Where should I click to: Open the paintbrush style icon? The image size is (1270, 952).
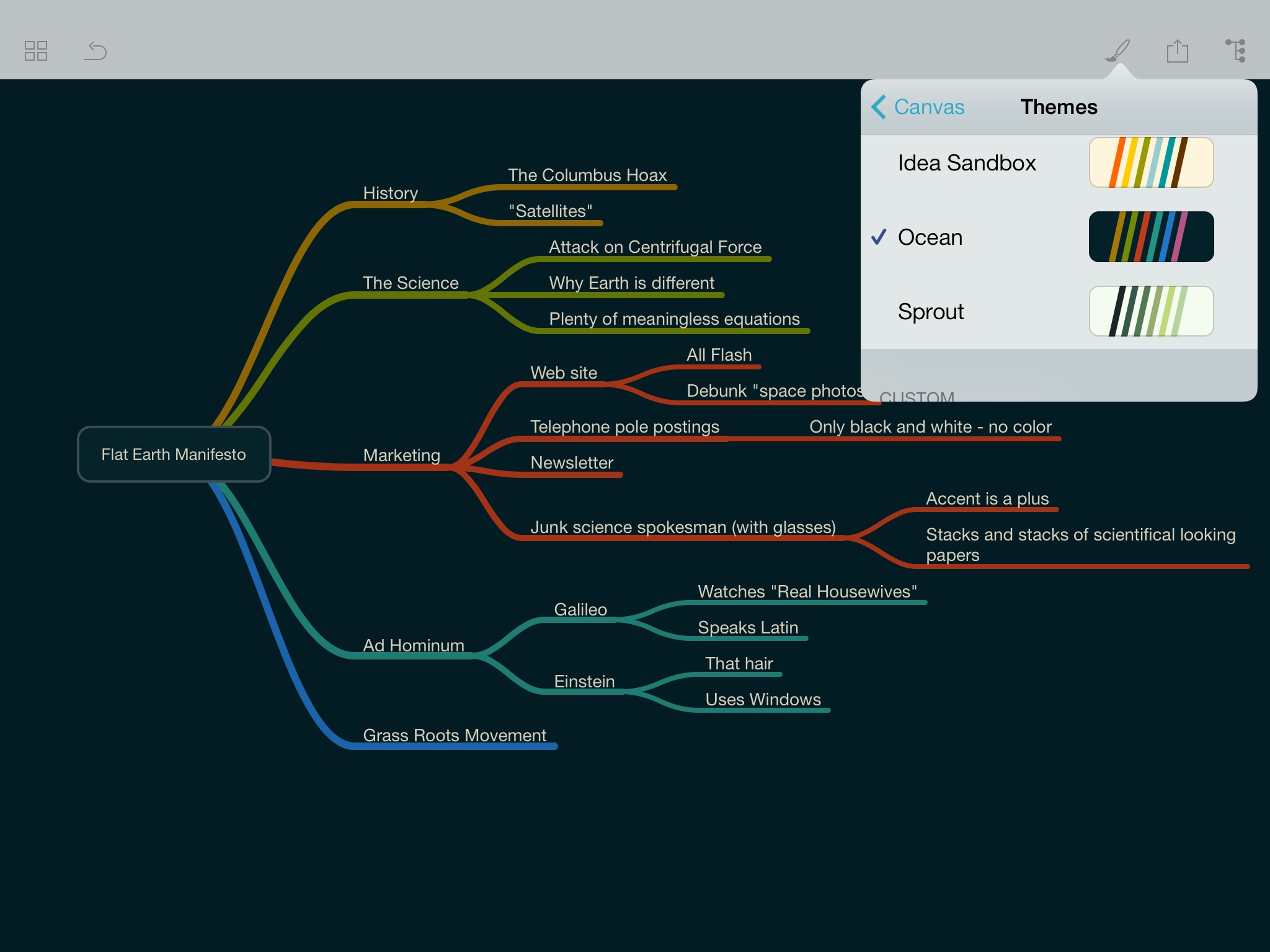[x=1117, y=51]
